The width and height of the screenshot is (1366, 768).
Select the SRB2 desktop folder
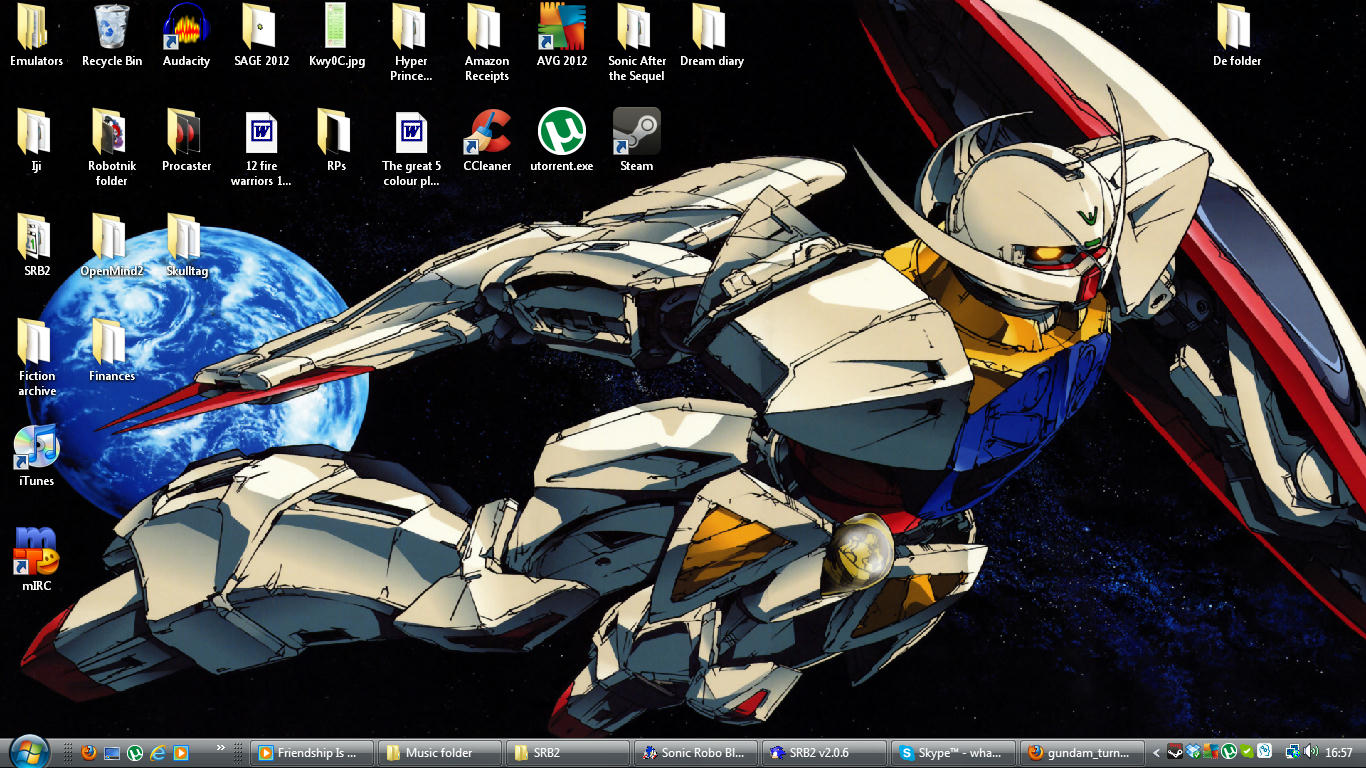tap(37, 247)
